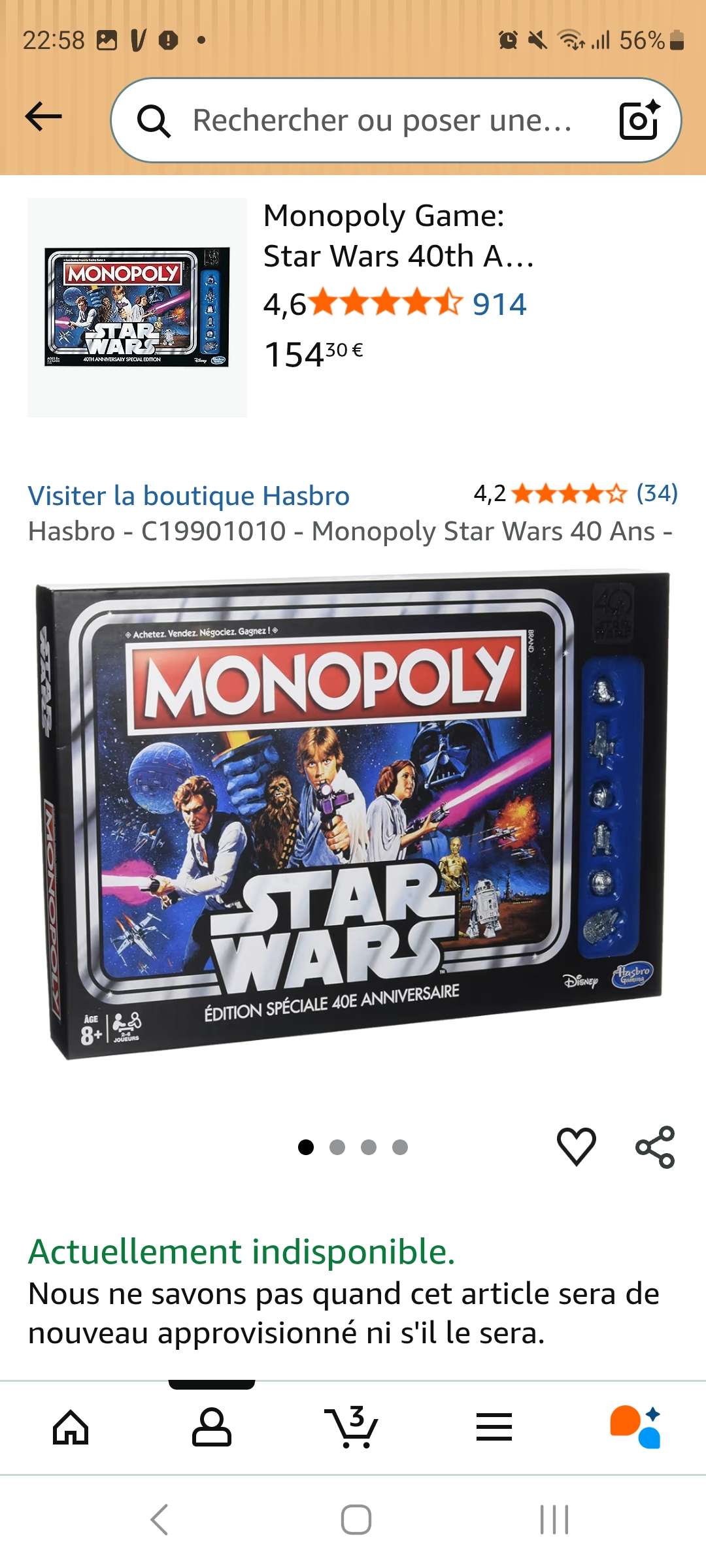
Task: Open the 34 customer reviews link
Action: [657, 493]
